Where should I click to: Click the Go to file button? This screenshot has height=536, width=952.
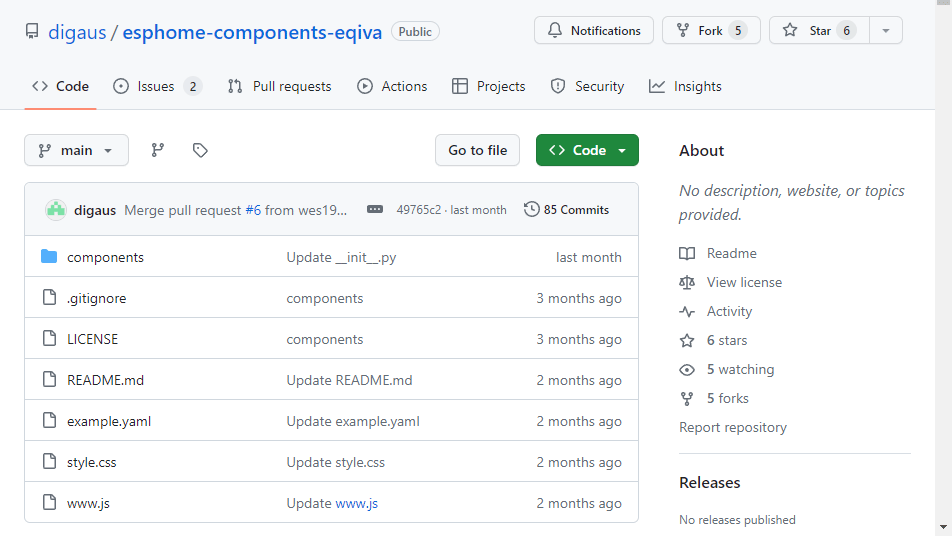pyautogui.click(x=477, y=150)
